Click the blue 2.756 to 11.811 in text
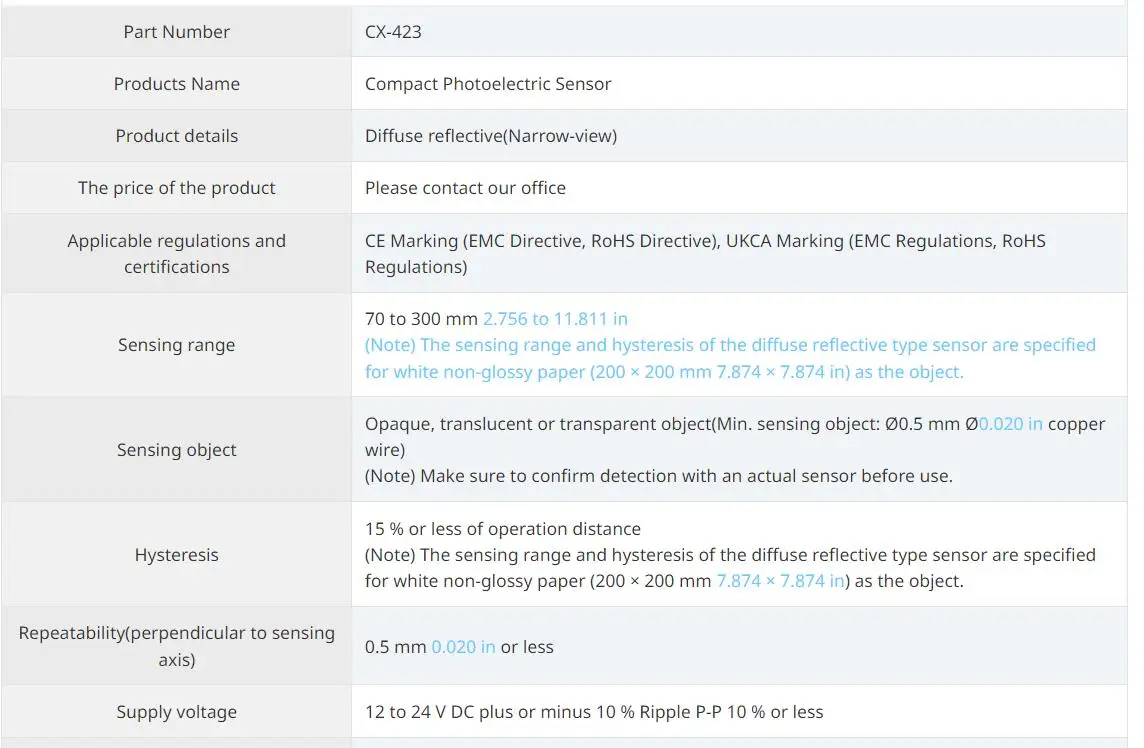This screenshot has height=748, width=1144. [x=555, y=319]
